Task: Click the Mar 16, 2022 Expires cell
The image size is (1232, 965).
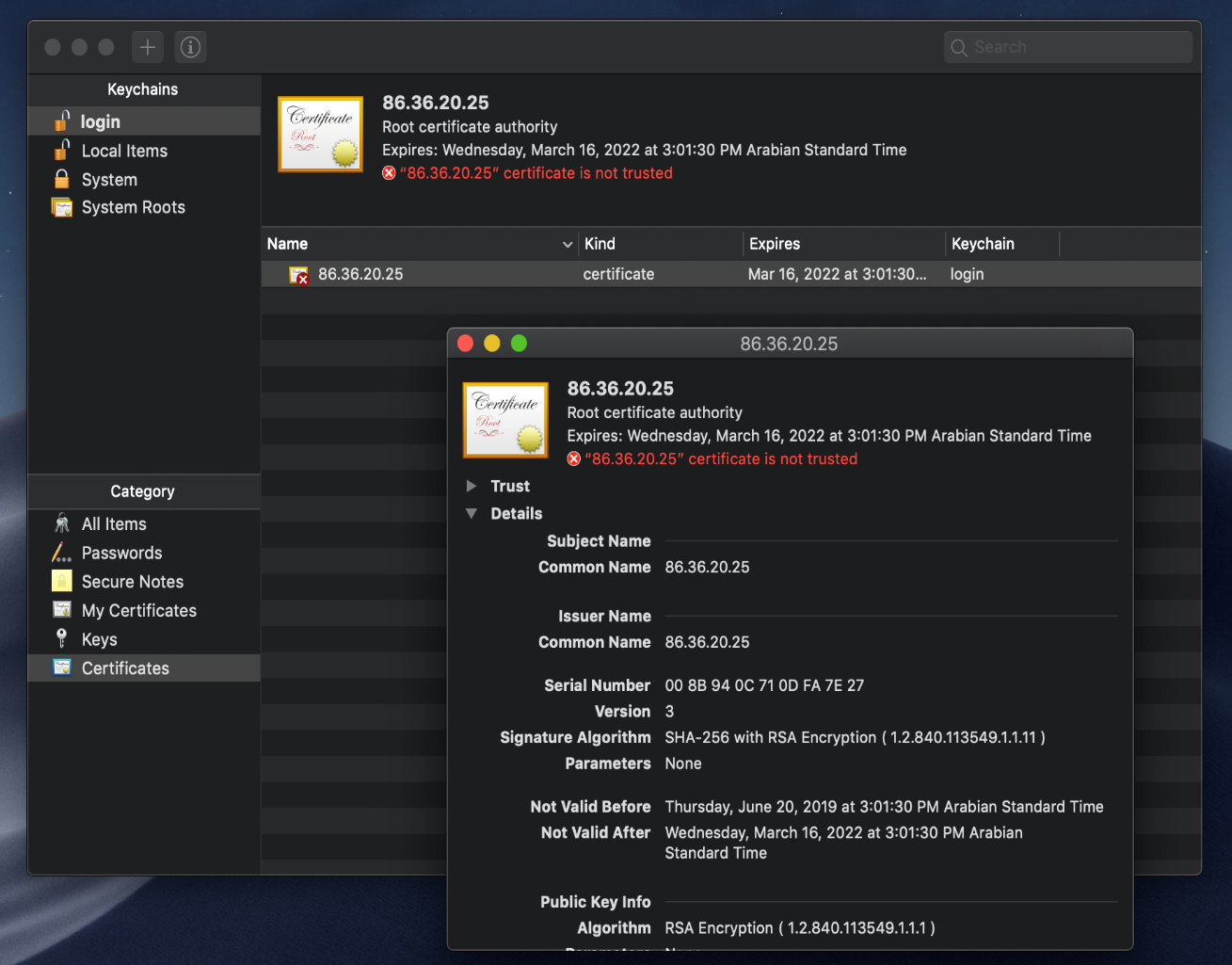Action: pyautogui.click(x=838, y=274)
